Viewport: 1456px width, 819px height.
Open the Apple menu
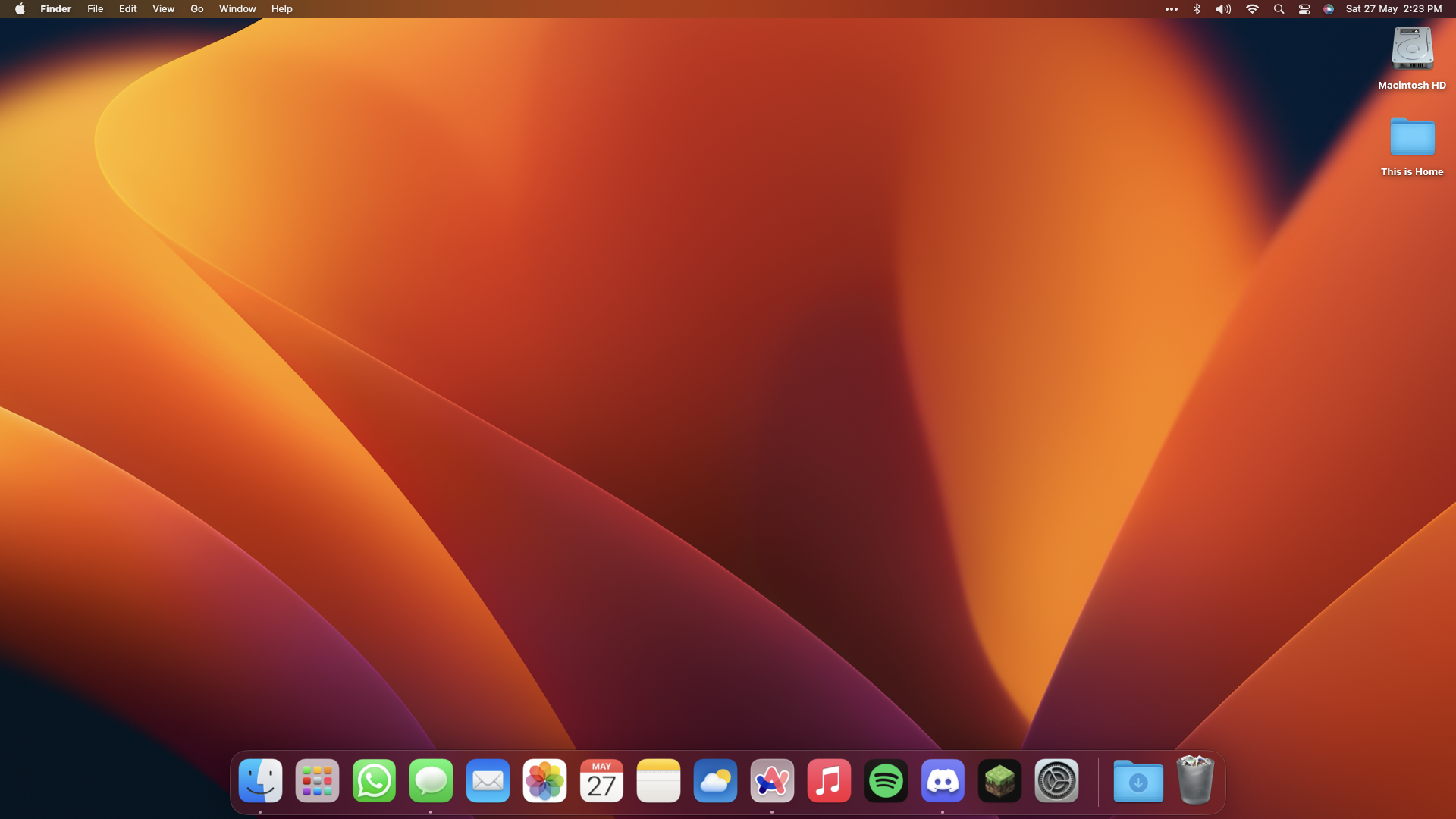coord(20,9)
